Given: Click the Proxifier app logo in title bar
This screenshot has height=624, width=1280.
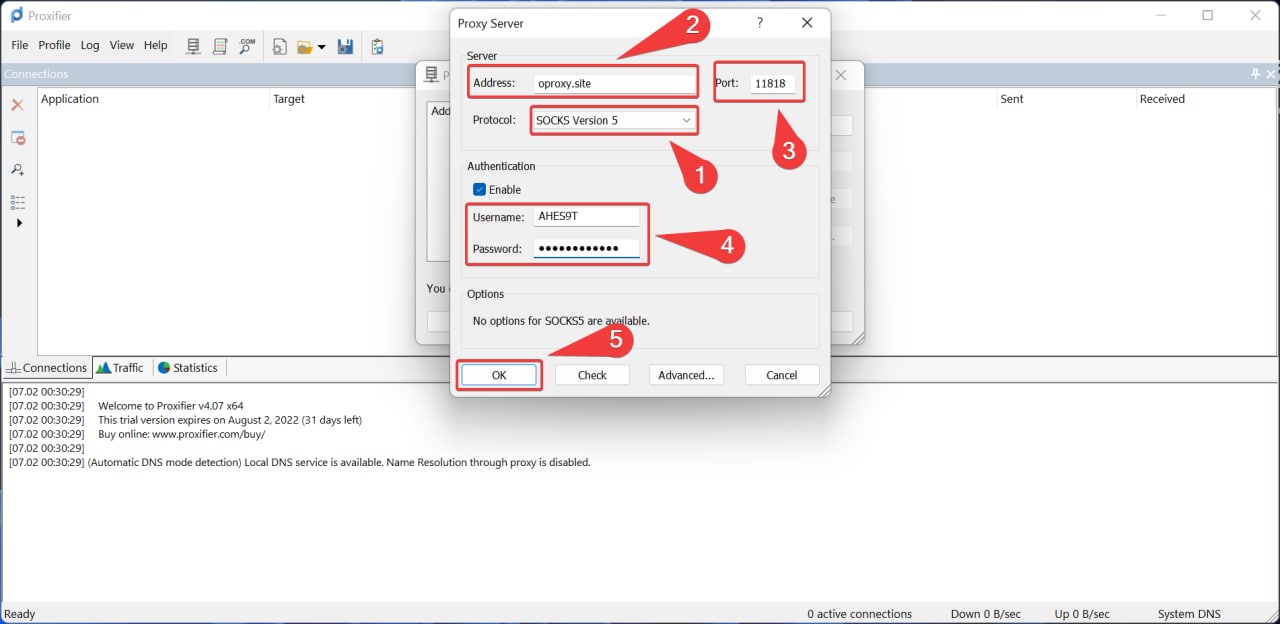Looking at the screenshot, I should pos(16,15).
